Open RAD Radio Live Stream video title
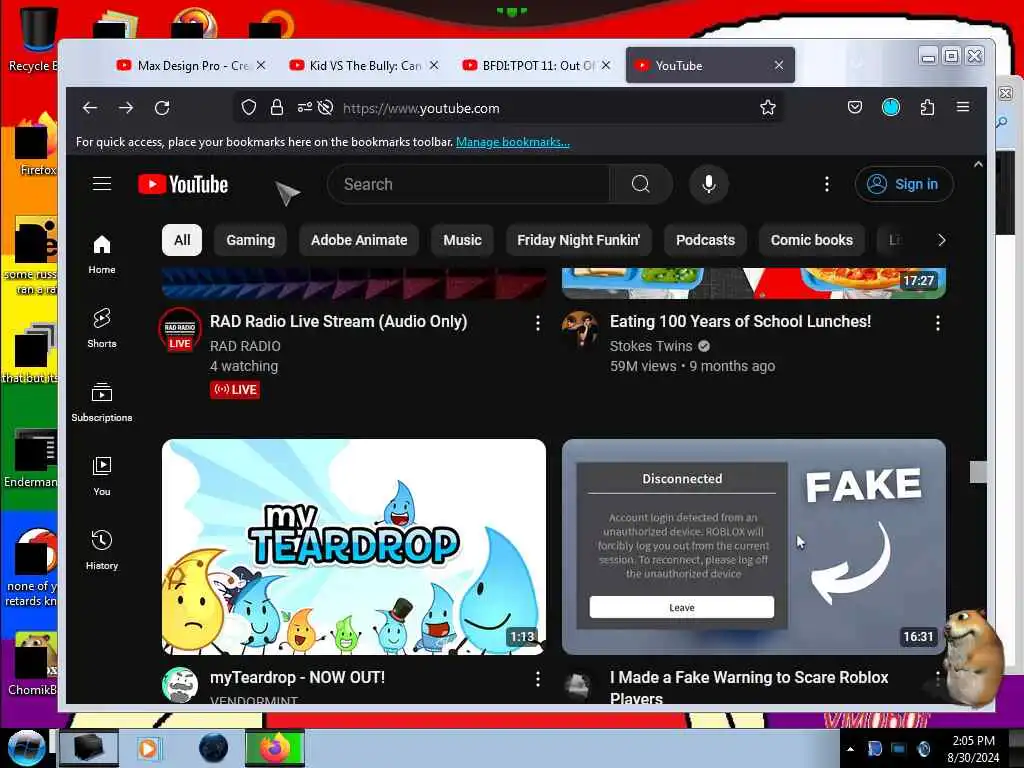The width and height of the screenshot is (1024, 768). [x=338, y=321]
